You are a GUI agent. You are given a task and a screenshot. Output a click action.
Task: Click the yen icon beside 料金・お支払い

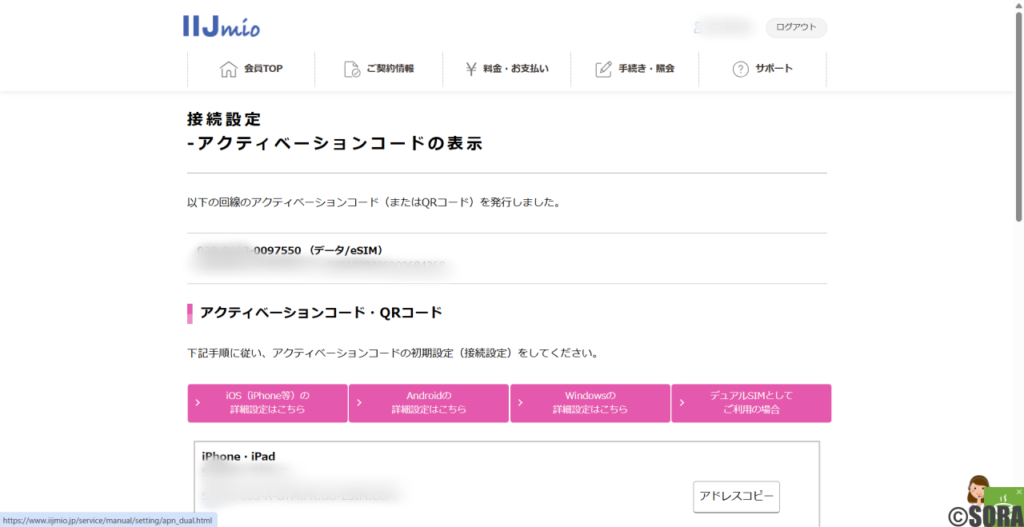pyautogui.click(x=471, y=69)
